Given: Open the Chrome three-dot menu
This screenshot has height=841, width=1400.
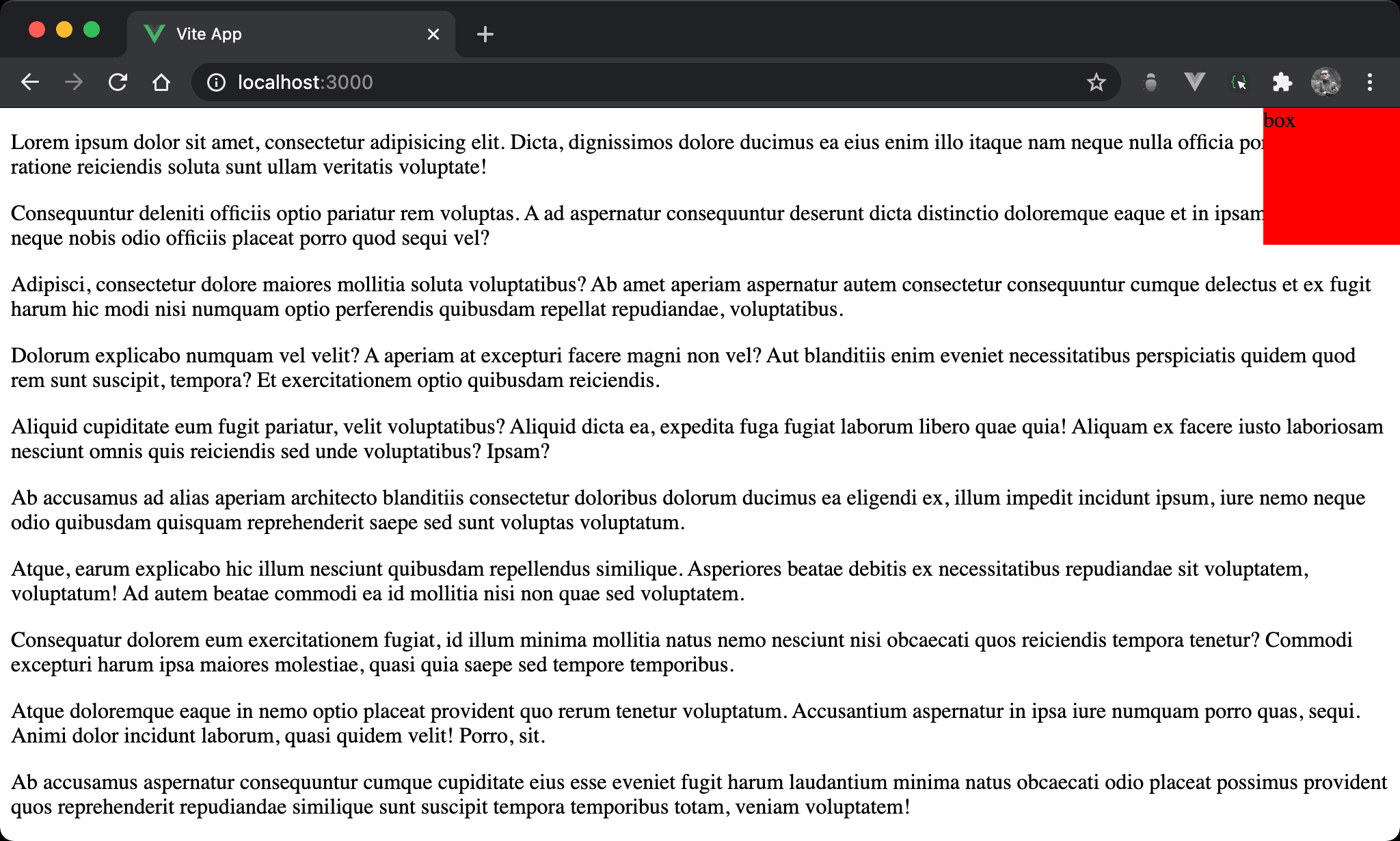Looking at the screenshot, I should pyautogui.click(x=1370, y=82).
